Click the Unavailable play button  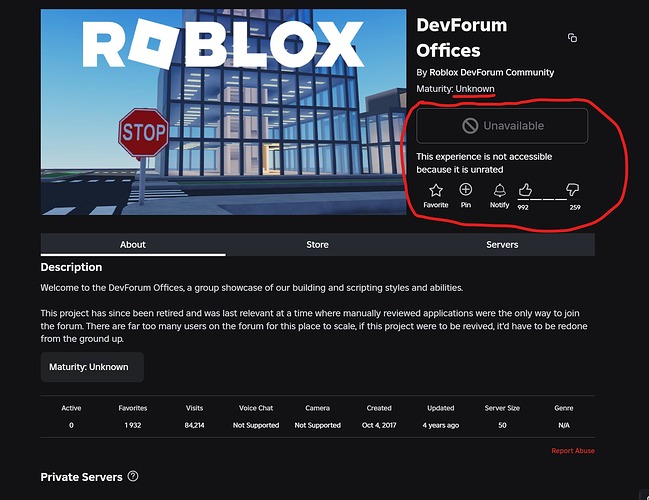click(502, 126)
